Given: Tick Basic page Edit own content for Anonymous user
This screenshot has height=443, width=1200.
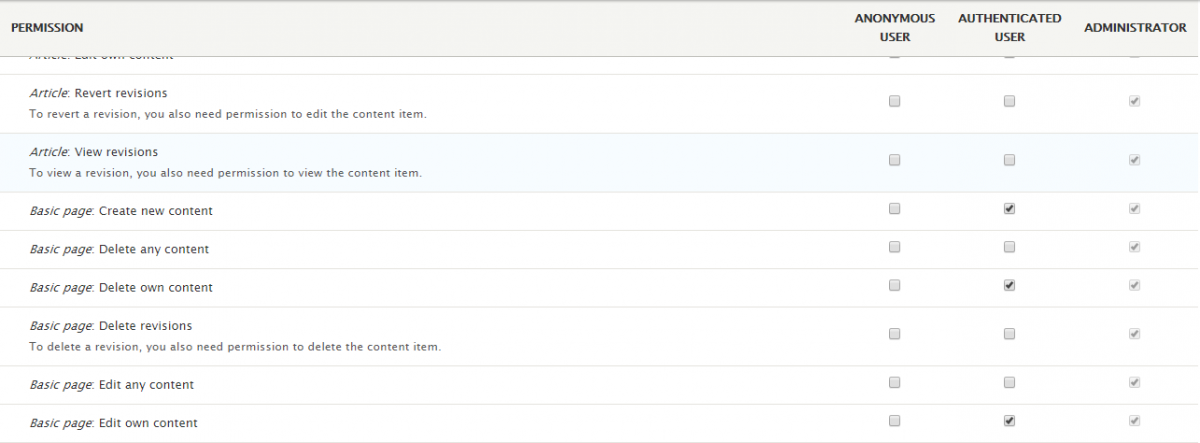Looking at the screenshot, I should [x=895, y=421].
